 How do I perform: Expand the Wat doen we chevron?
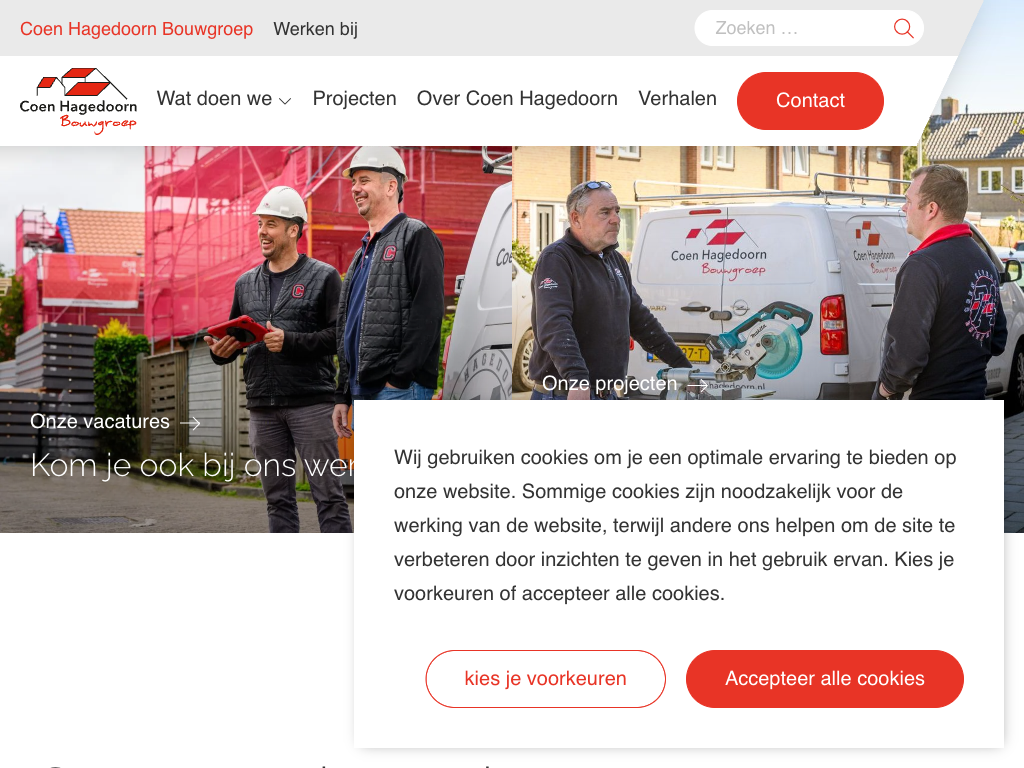coord(285,101)
